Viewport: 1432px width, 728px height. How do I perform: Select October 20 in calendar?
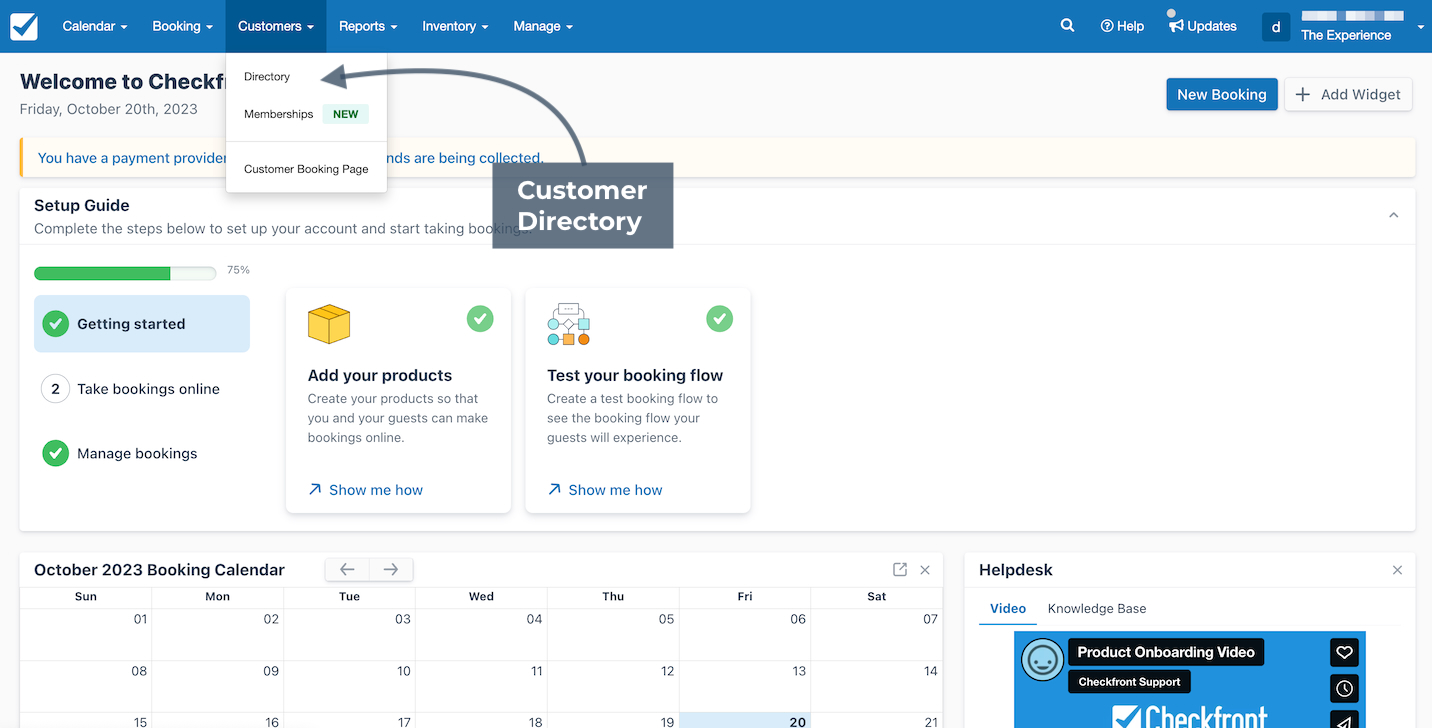click(x=745, y=720)
